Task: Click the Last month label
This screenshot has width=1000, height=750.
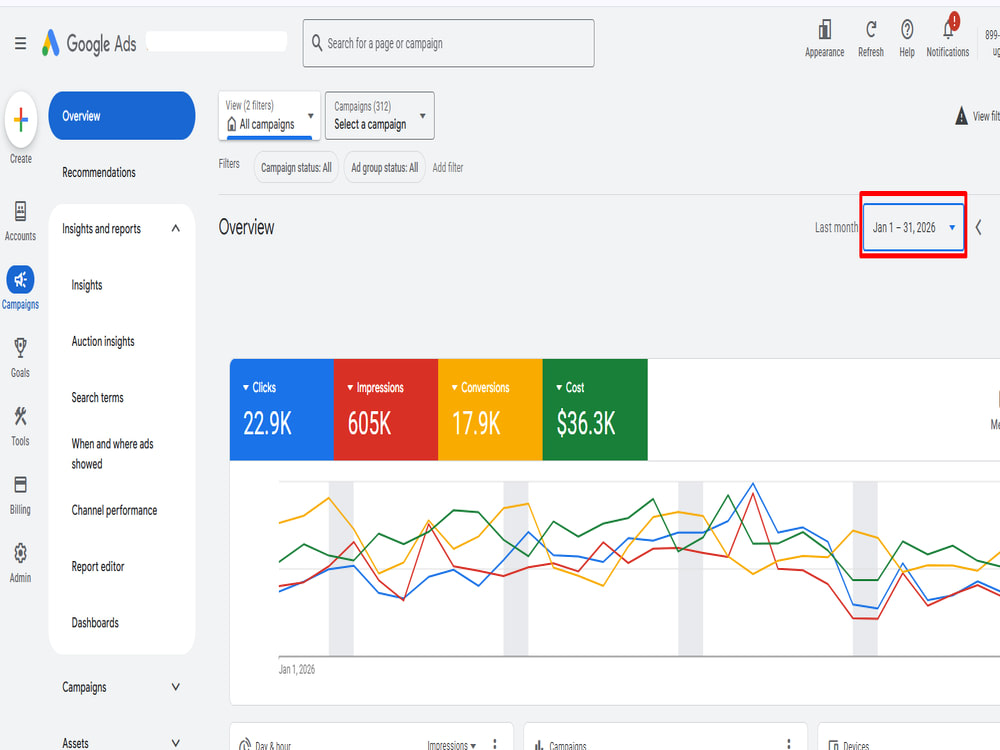Action: point(836,227)
